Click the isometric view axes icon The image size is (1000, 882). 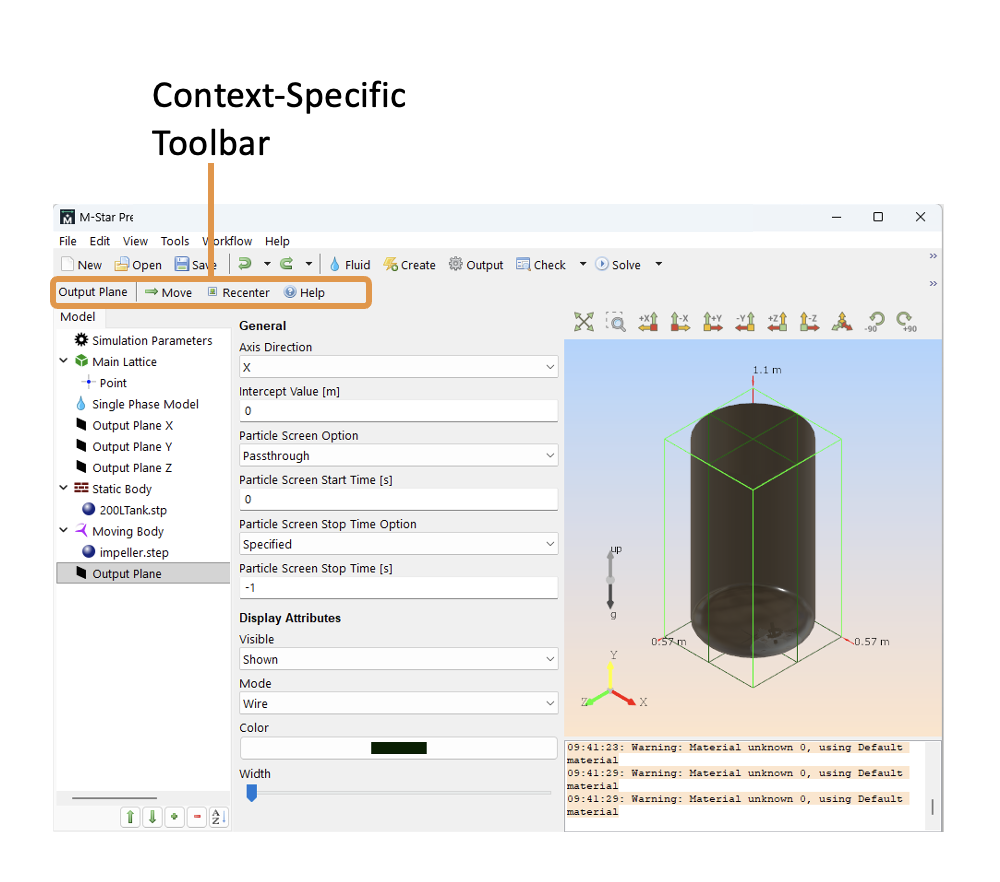(x=842, y=321)
